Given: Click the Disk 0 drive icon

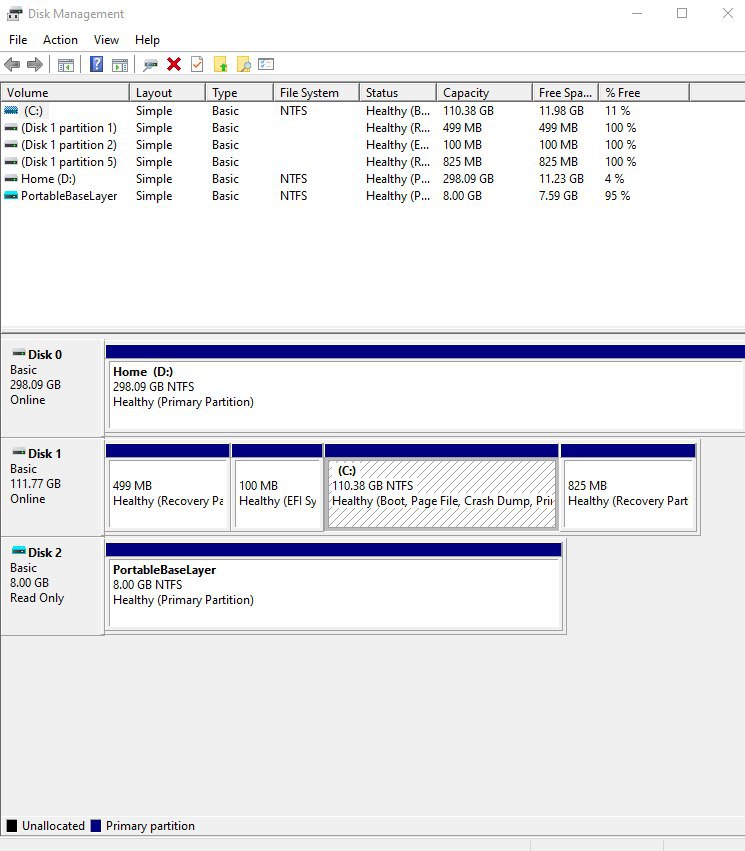Looking at the screenshot, I should (18, 353).
